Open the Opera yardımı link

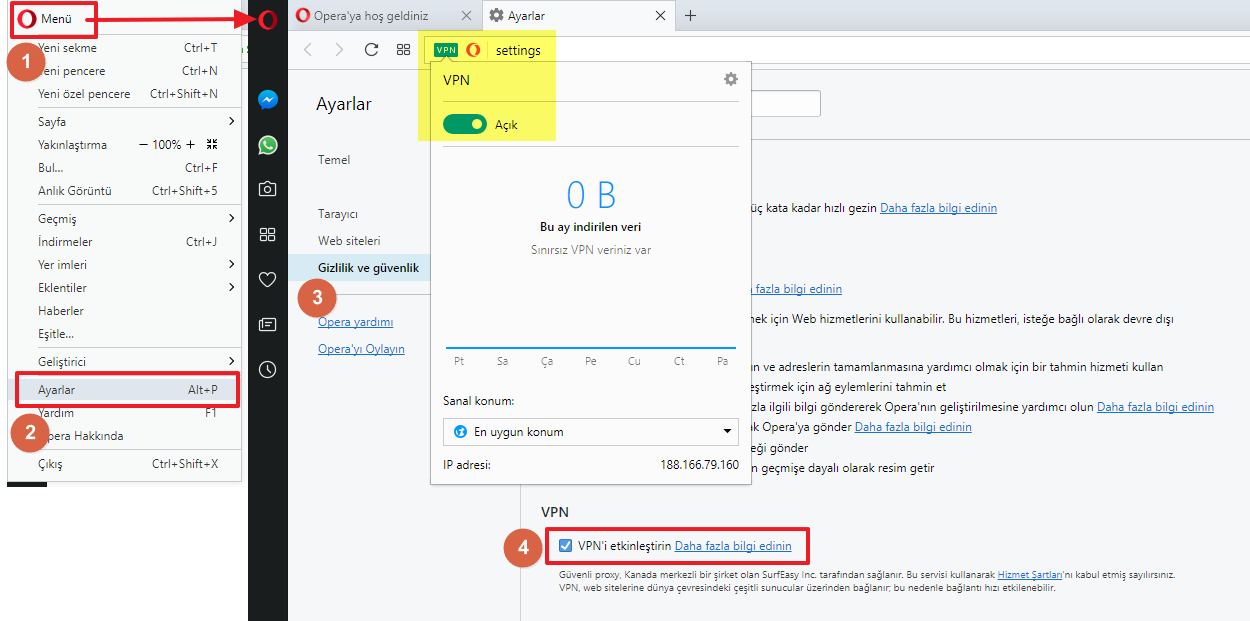[x=355, y=322]
